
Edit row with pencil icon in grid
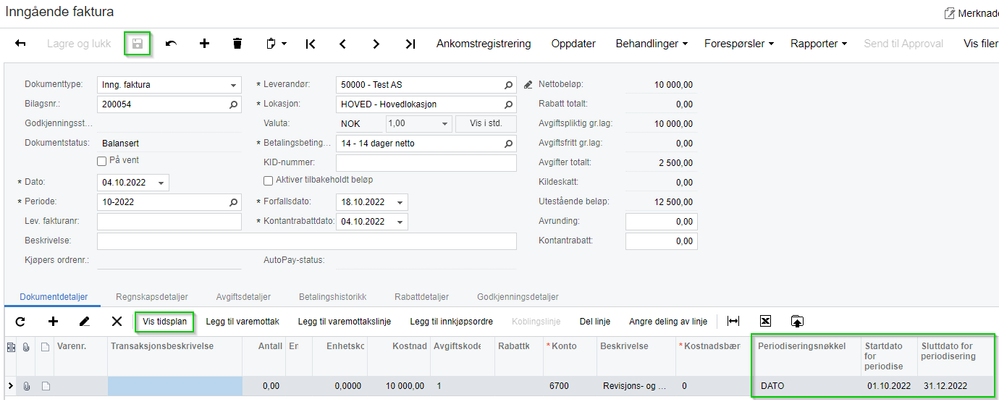(x=84, y=322)
